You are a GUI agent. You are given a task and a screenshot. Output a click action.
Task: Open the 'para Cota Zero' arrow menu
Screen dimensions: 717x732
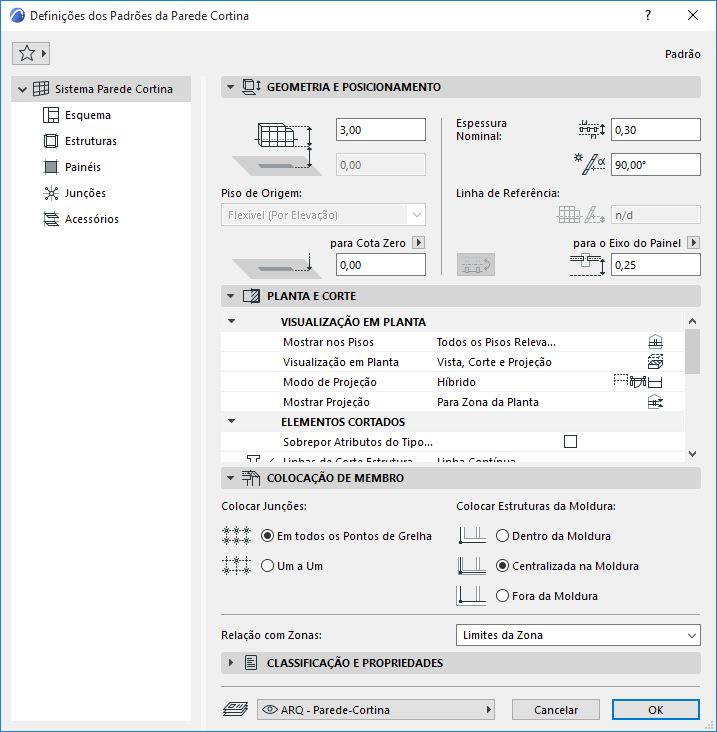pos(418,243)
